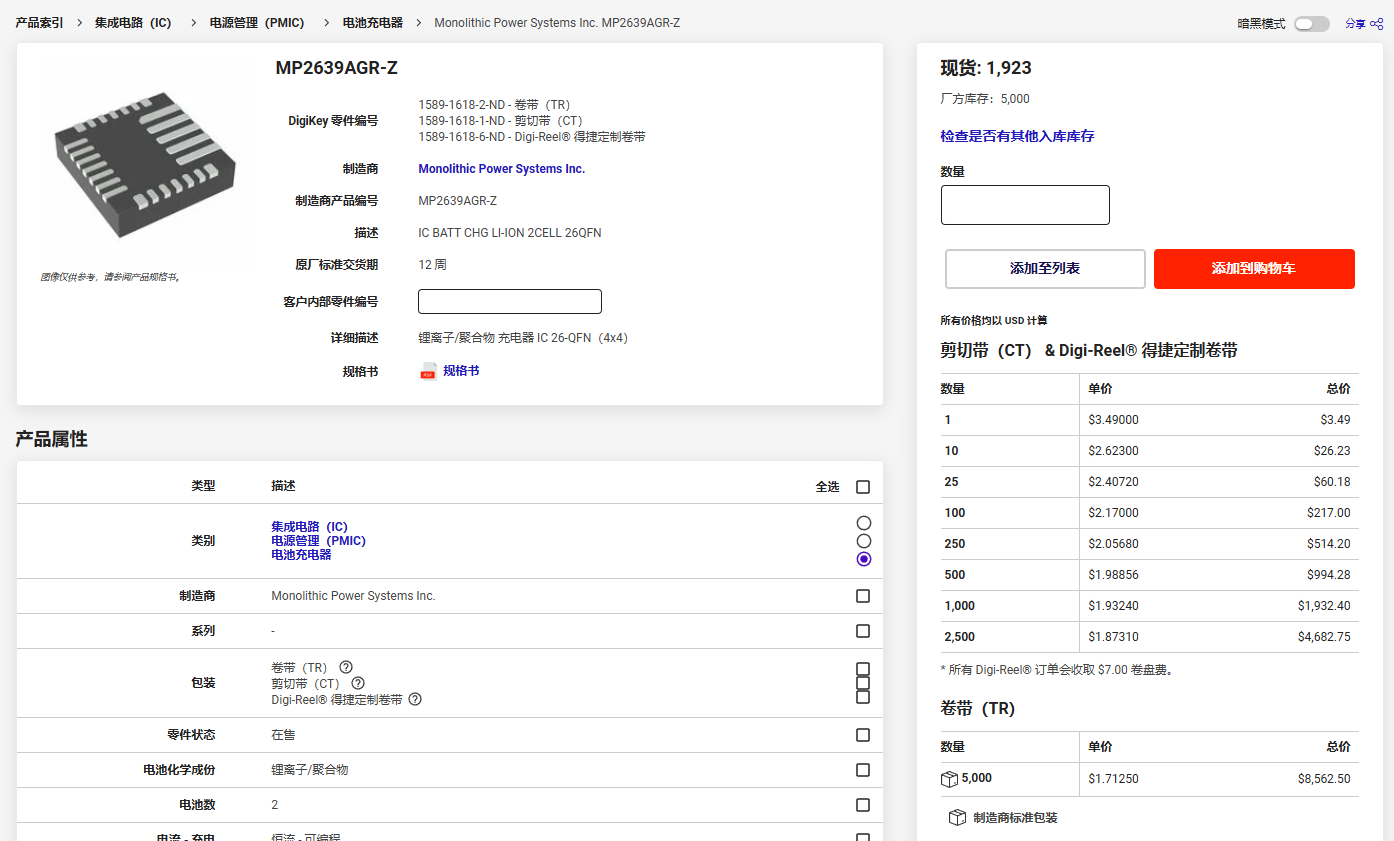This screenshot has height=841, width=1394.
Task: Click box icon next to 制造商标准包装
Action: click(957, 818)
